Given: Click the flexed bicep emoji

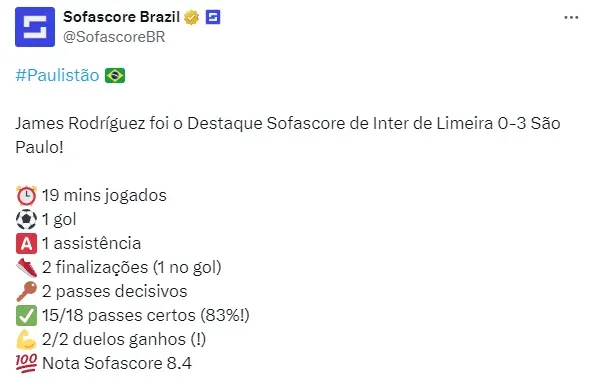Looking at the screenshot, I should click(26, 340).
